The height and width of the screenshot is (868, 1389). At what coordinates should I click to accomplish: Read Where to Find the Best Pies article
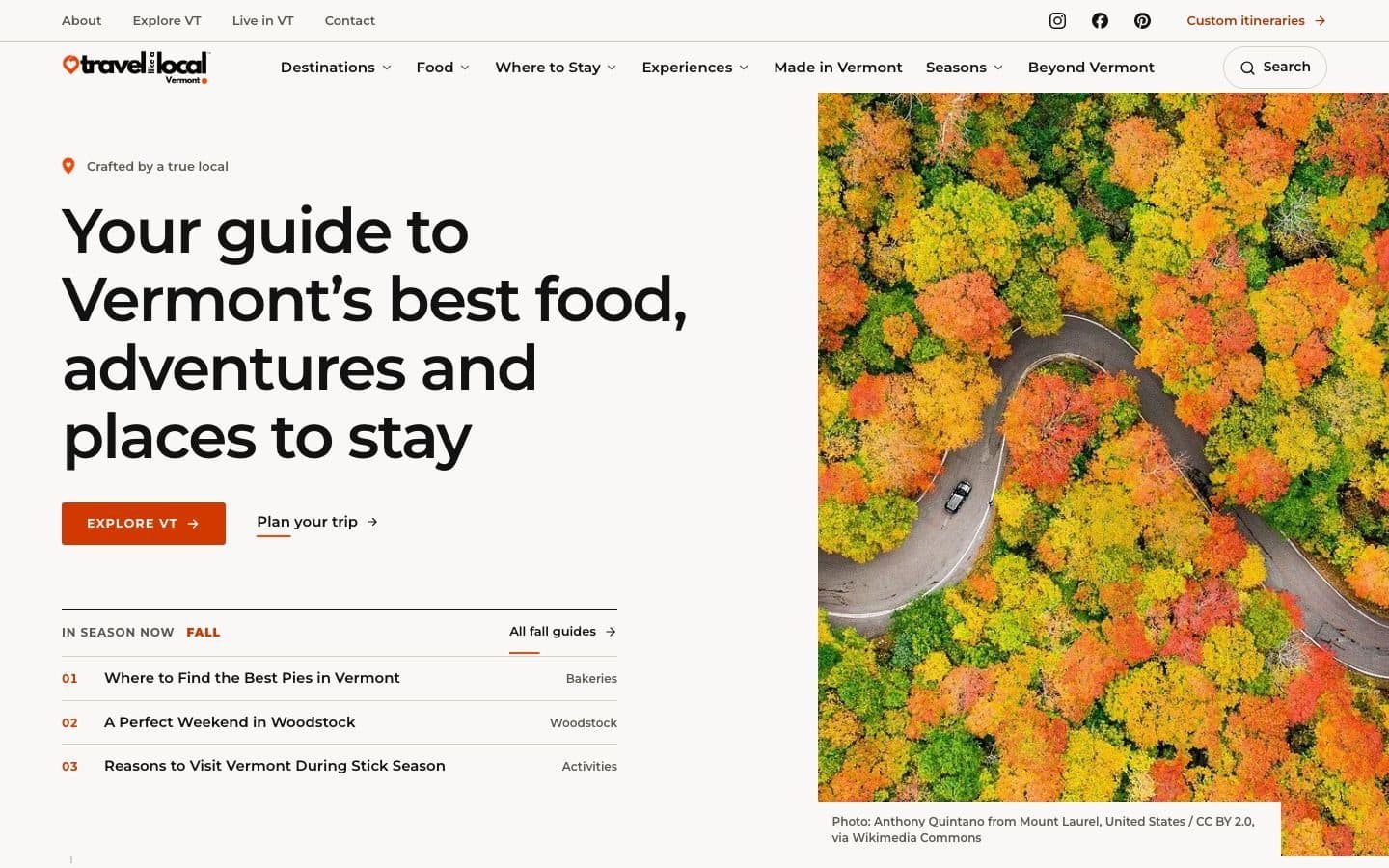tap(252, 678)
